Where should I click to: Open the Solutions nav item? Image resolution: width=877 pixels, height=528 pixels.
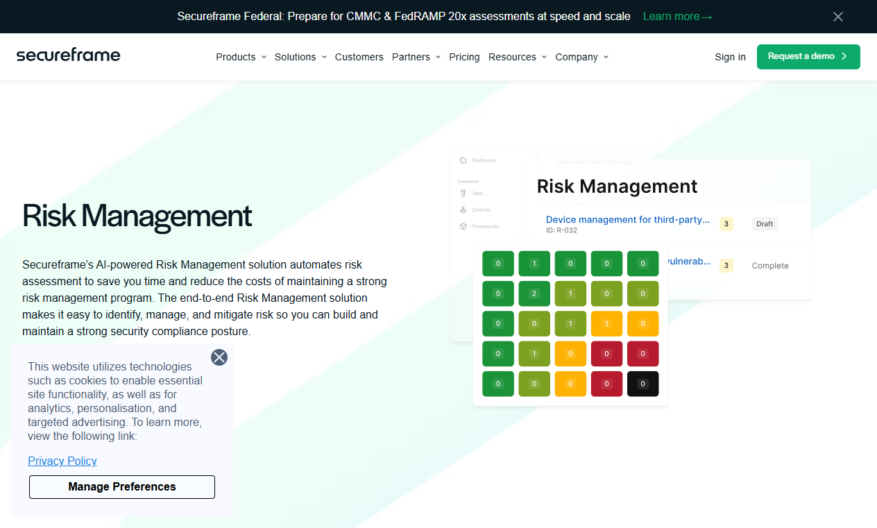pyautogui.click(x=295, y=57)
